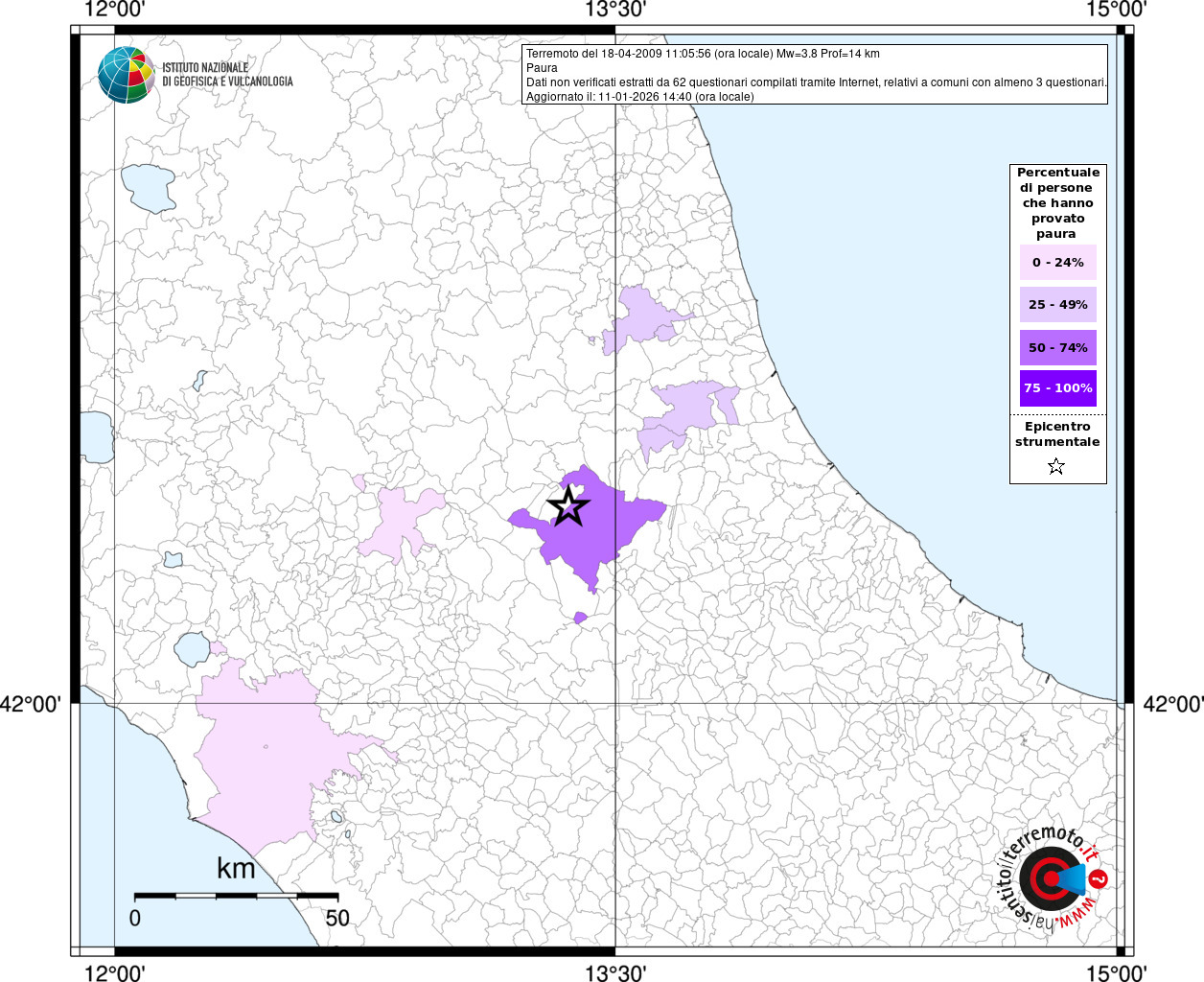Click the bottom 13°30' longitude label
This screenshot has height=982, width=1204.
pyautogui.click(x=615, y=972)
